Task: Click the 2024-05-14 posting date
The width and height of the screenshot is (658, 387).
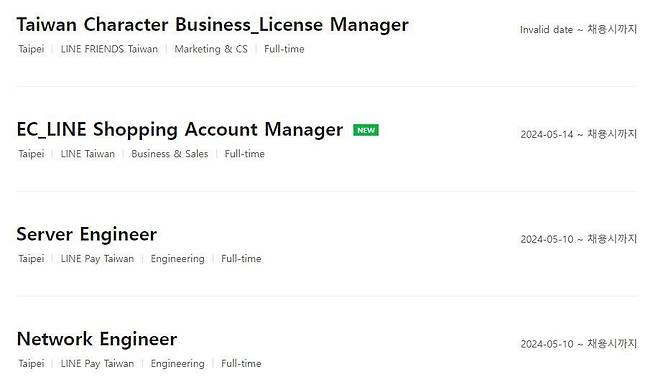Action: pyautogui.click(x=547, y=134)
